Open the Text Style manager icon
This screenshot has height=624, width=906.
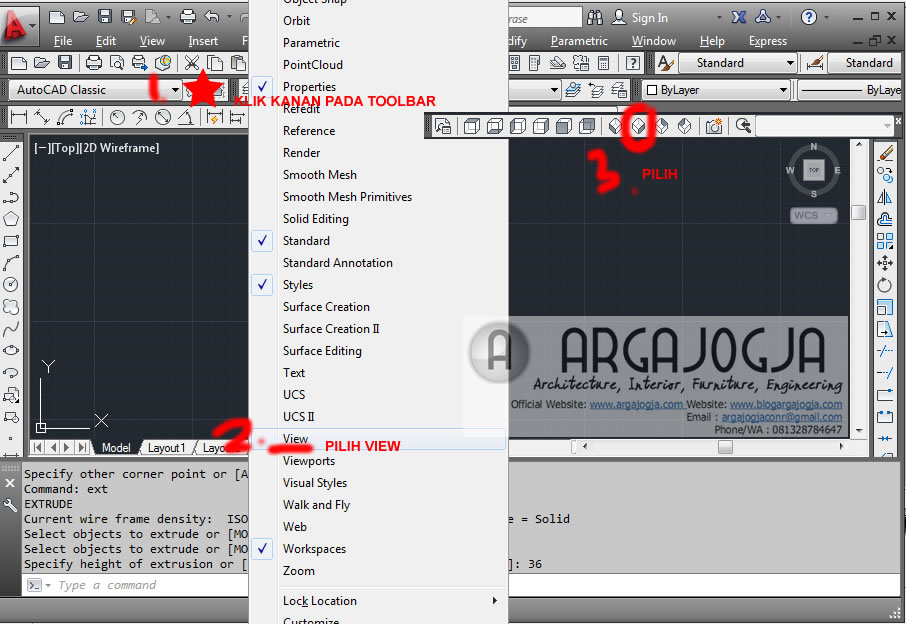666,63
